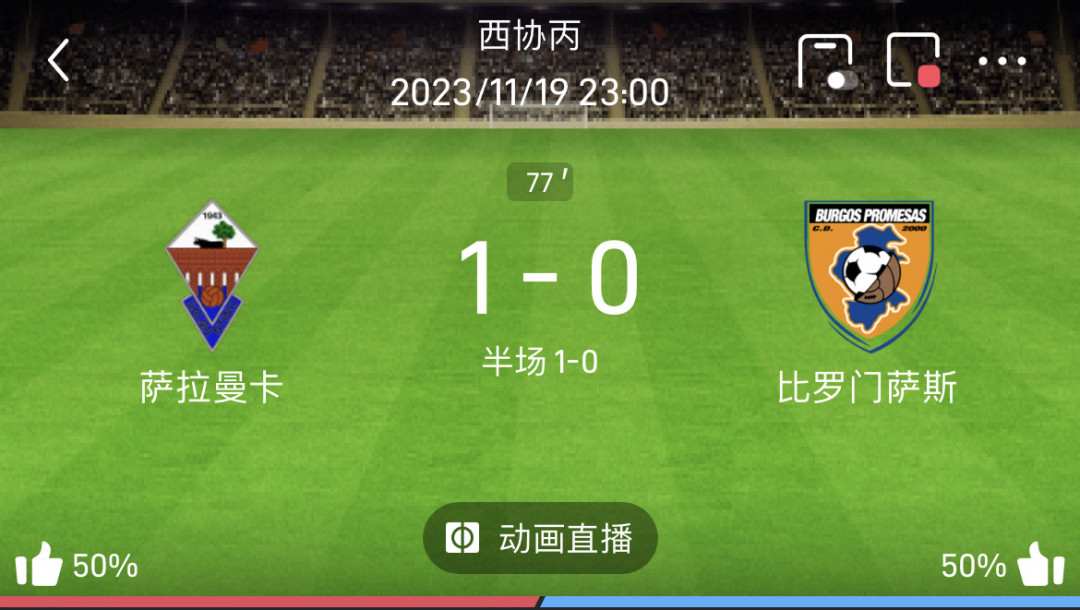Open the Burgos Promesas team crest
The height and width of the screenshot is (610, 1080).
click(870, 276)
